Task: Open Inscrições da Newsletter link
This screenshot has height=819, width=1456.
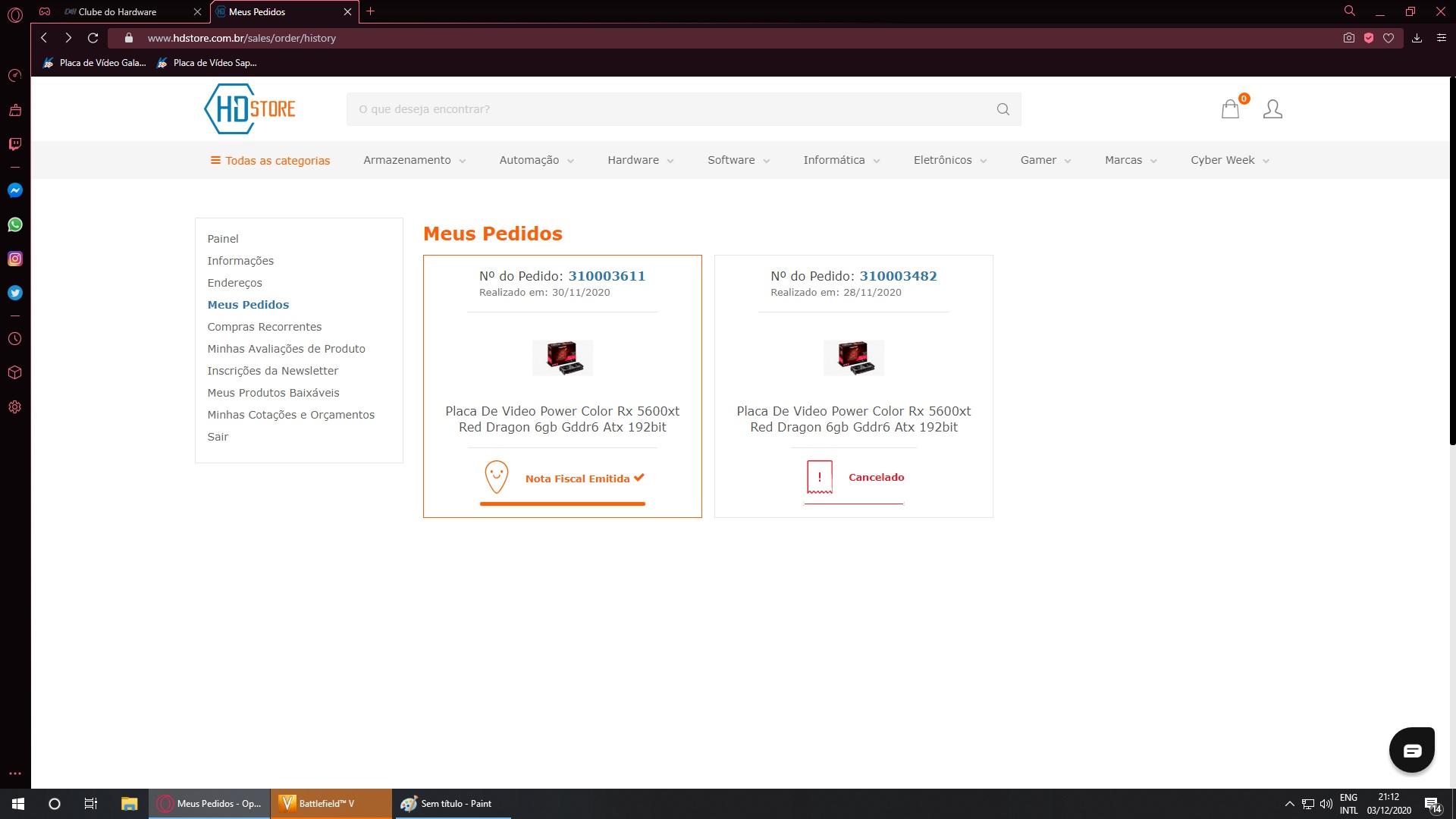Action: 272,371
